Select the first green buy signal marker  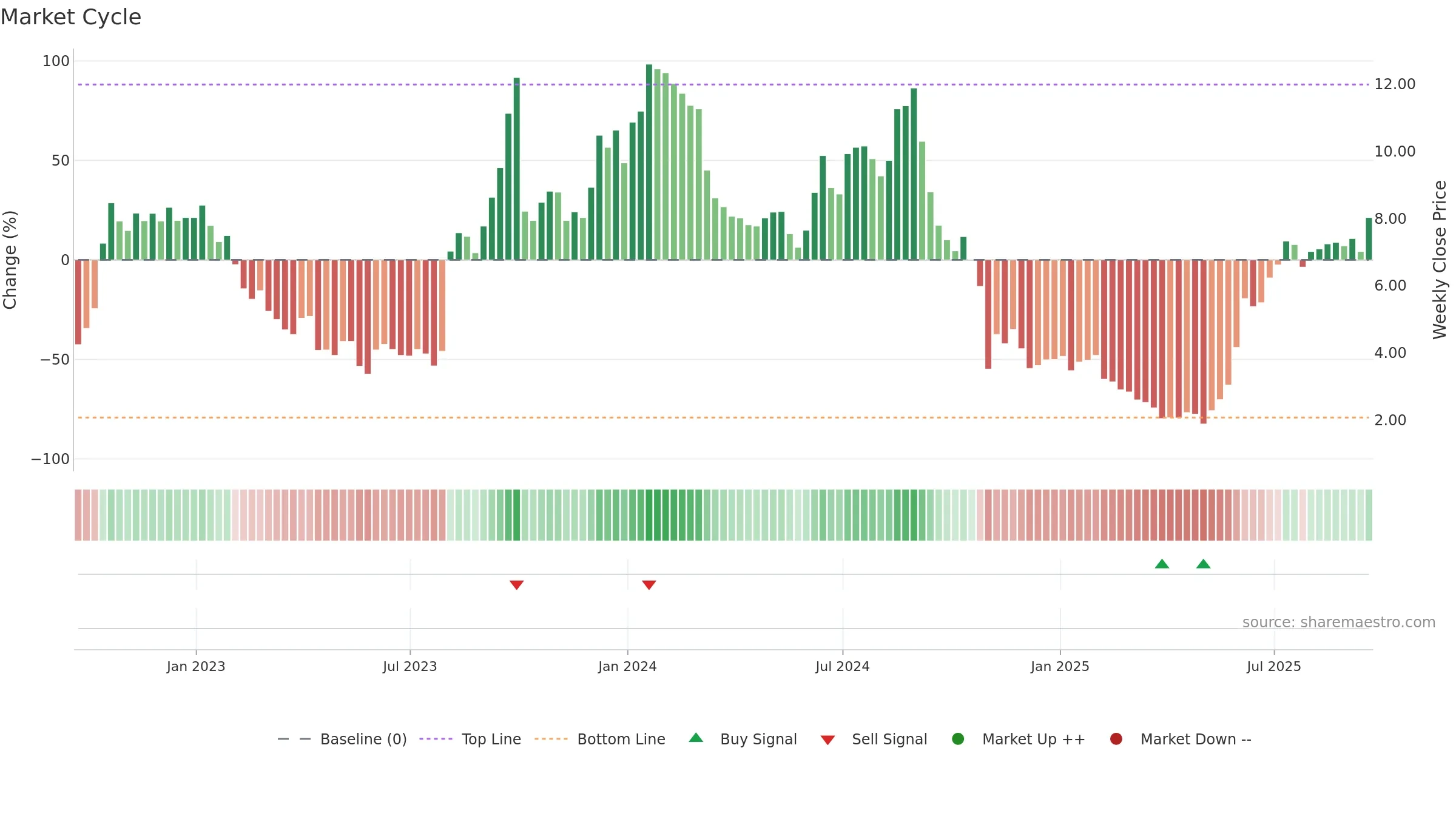(1162, 564)
